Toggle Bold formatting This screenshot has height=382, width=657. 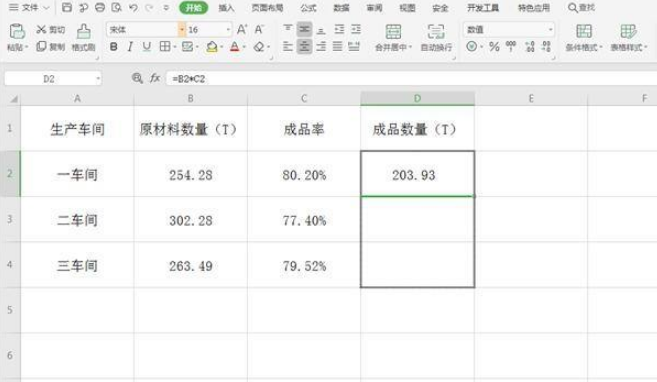[x=114, y=46]
